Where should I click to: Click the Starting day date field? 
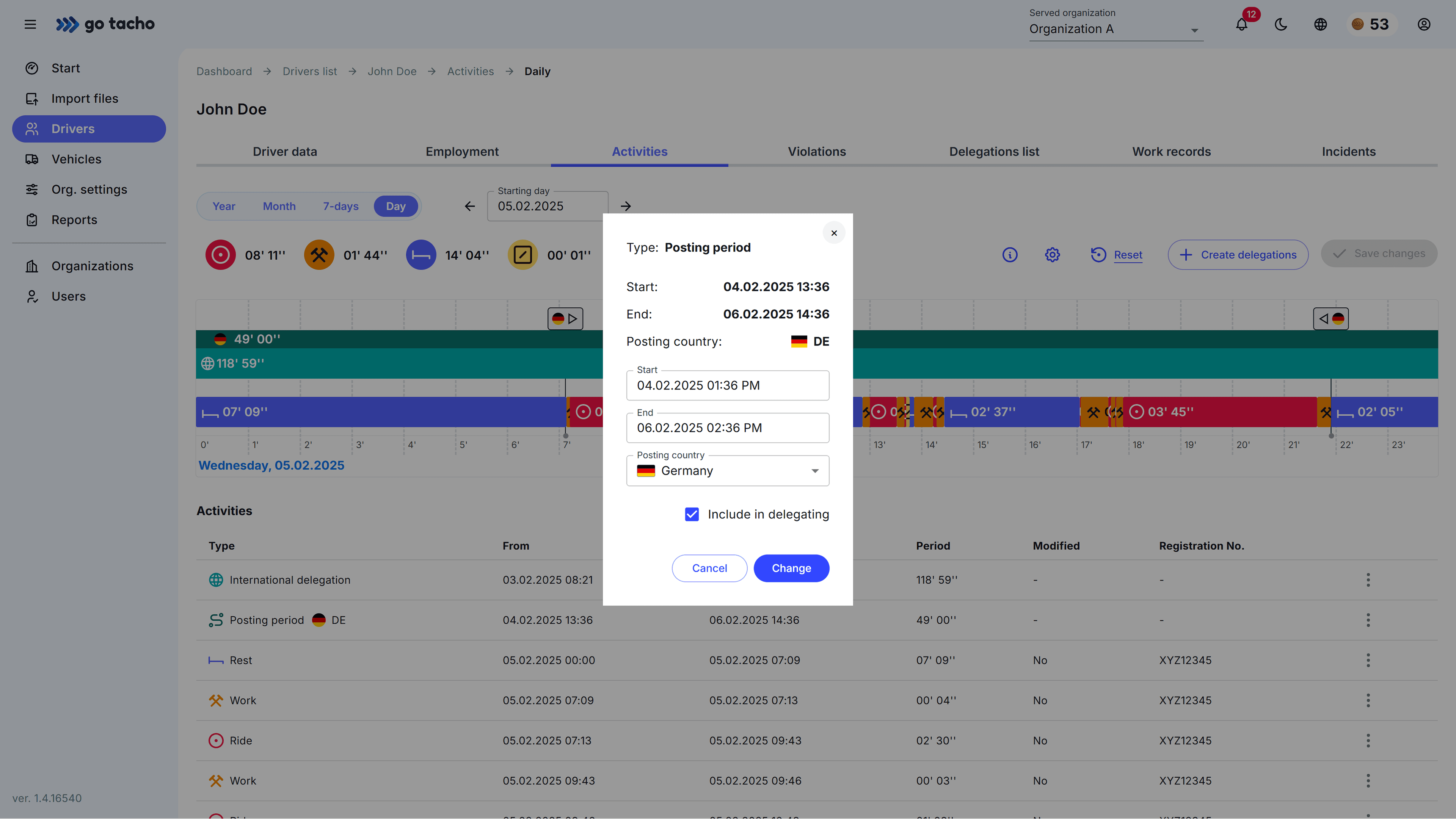click(546, 205)
